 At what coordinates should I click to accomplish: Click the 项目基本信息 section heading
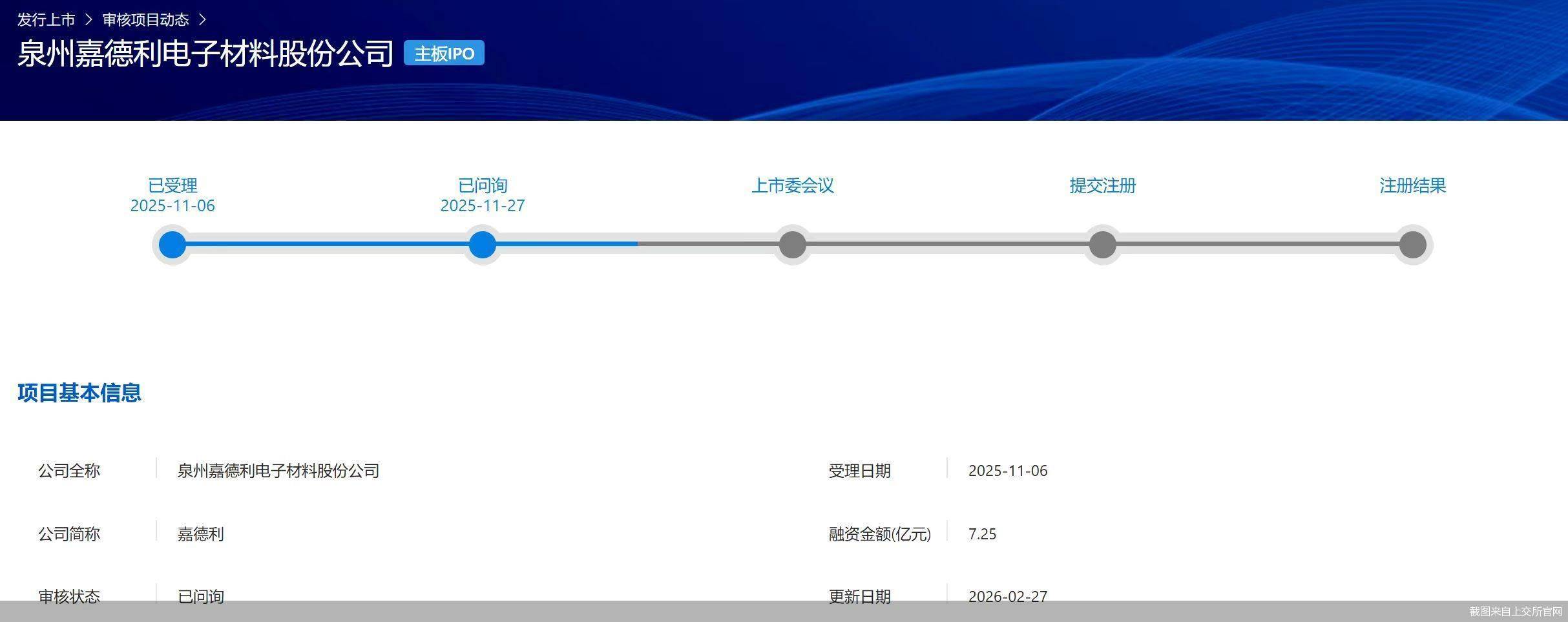tap(79, 393)
